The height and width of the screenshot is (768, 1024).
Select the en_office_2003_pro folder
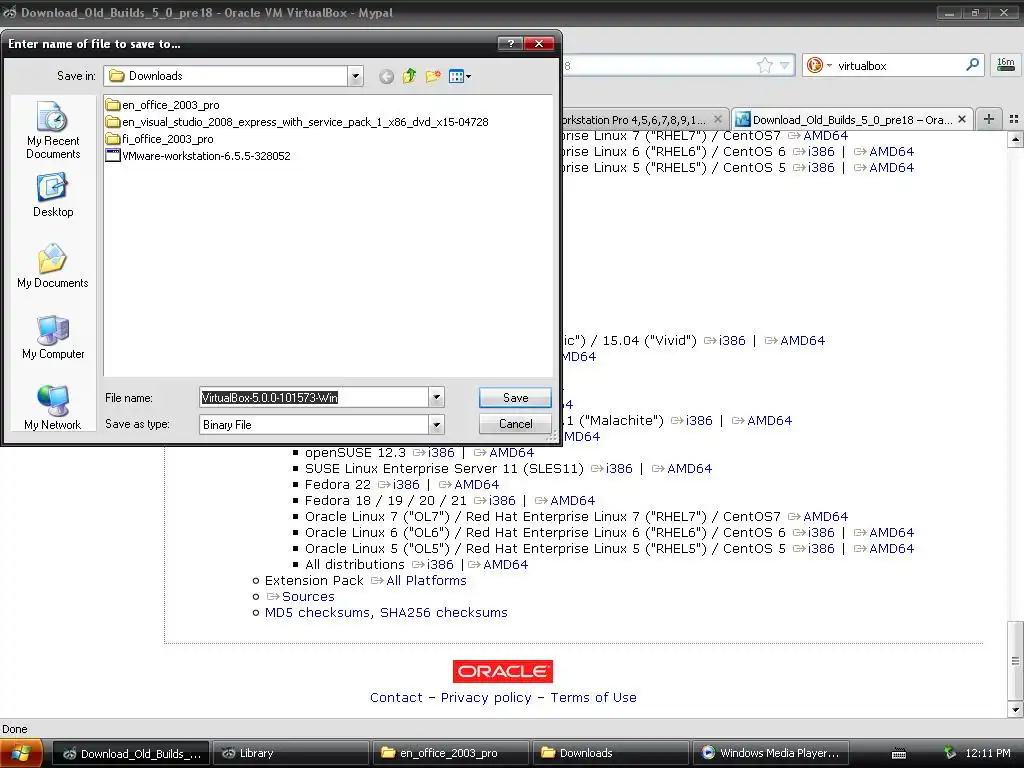(x=163, y=105)
